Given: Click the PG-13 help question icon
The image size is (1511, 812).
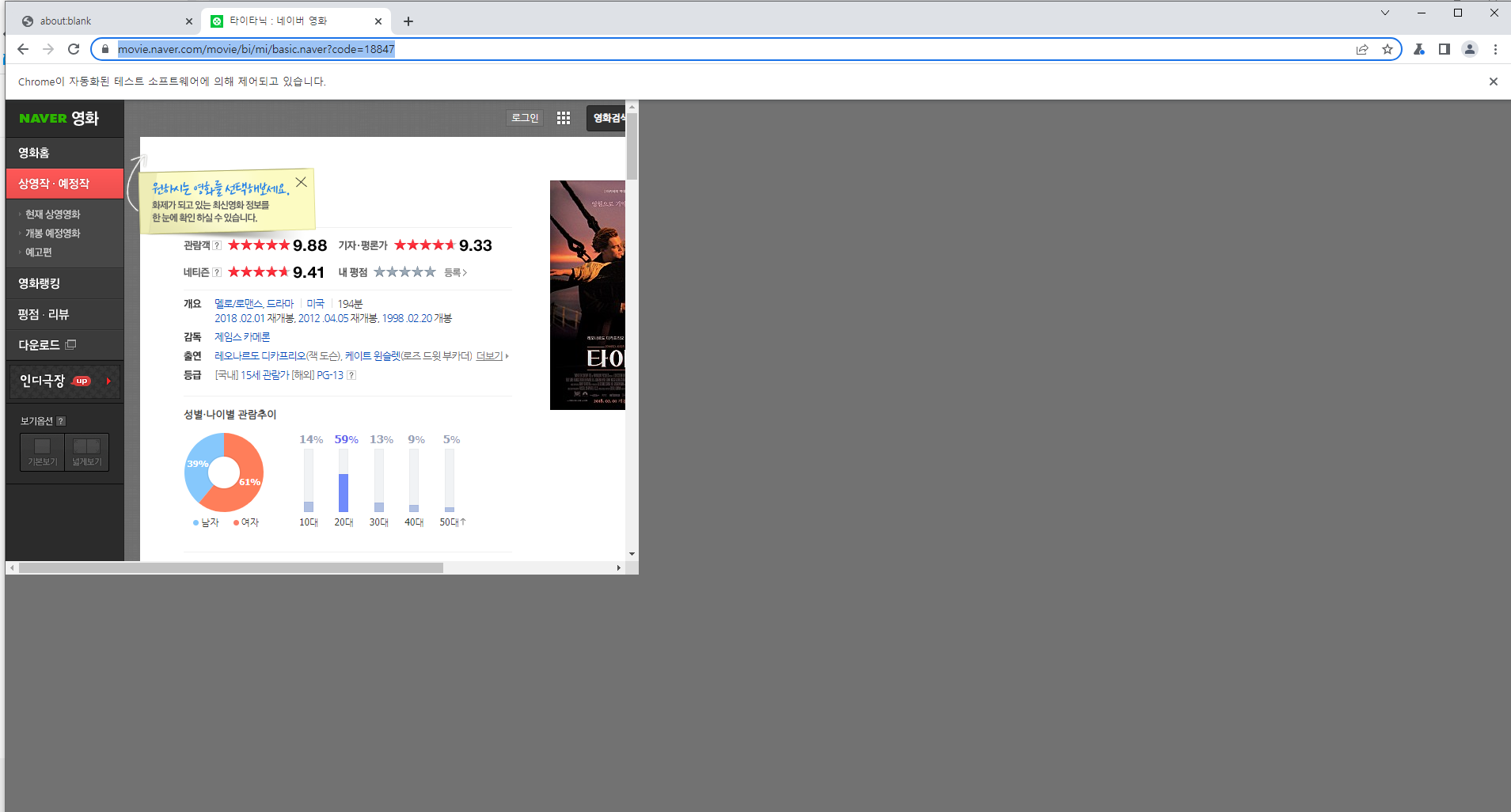Looking at the screenshot, I should pos(351,375).
